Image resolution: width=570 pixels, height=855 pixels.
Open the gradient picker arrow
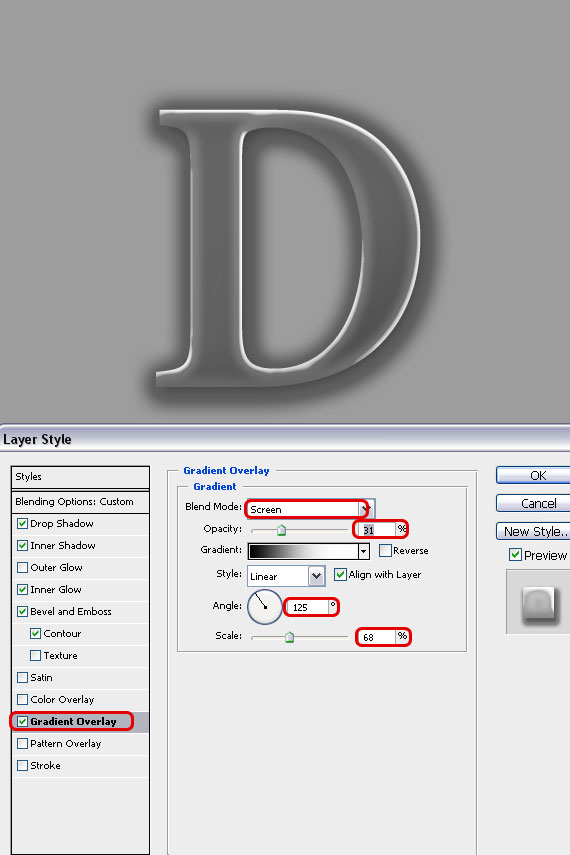pyautogui.click(x=363, y=551)
